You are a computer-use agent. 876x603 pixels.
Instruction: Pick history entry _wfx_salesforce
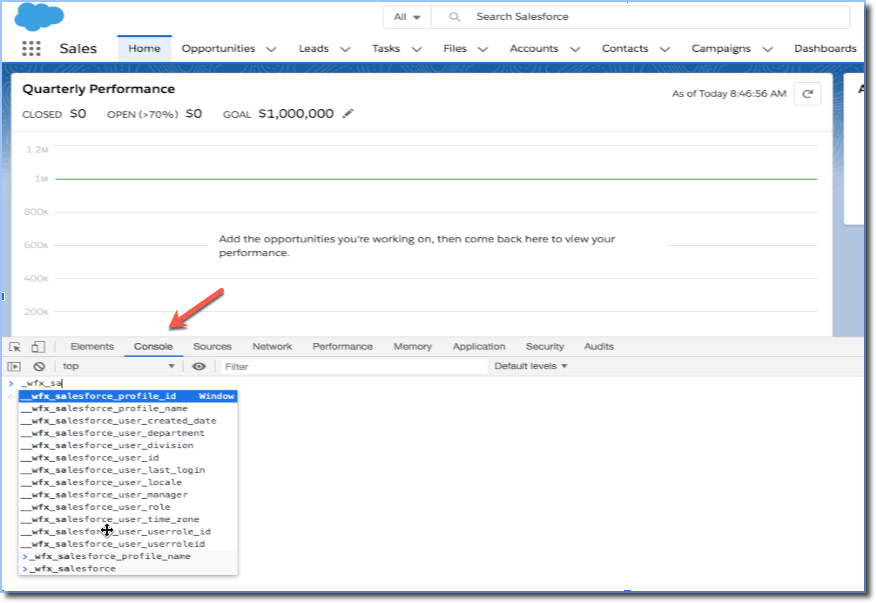(x=128, y=568)
